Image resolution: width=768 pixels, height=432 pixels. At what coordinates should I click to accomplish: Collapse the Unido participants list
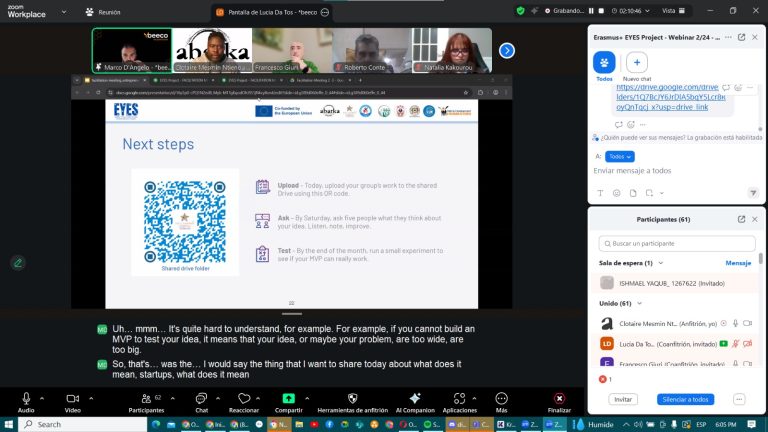[x=638, y=303]
